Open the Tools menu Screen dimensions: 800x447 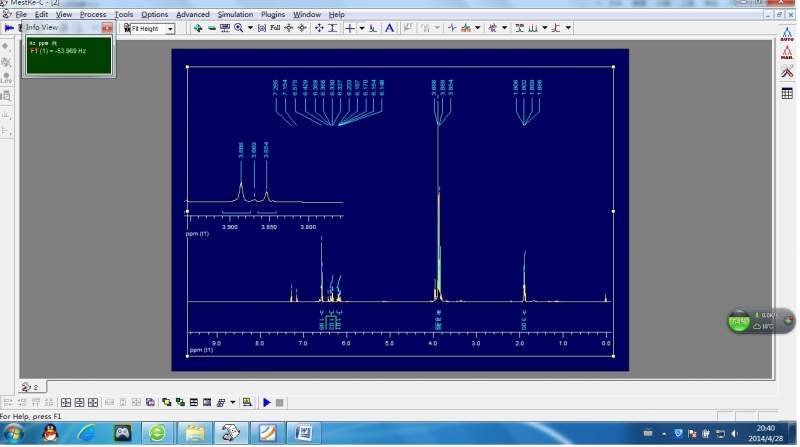click(123, 14)
